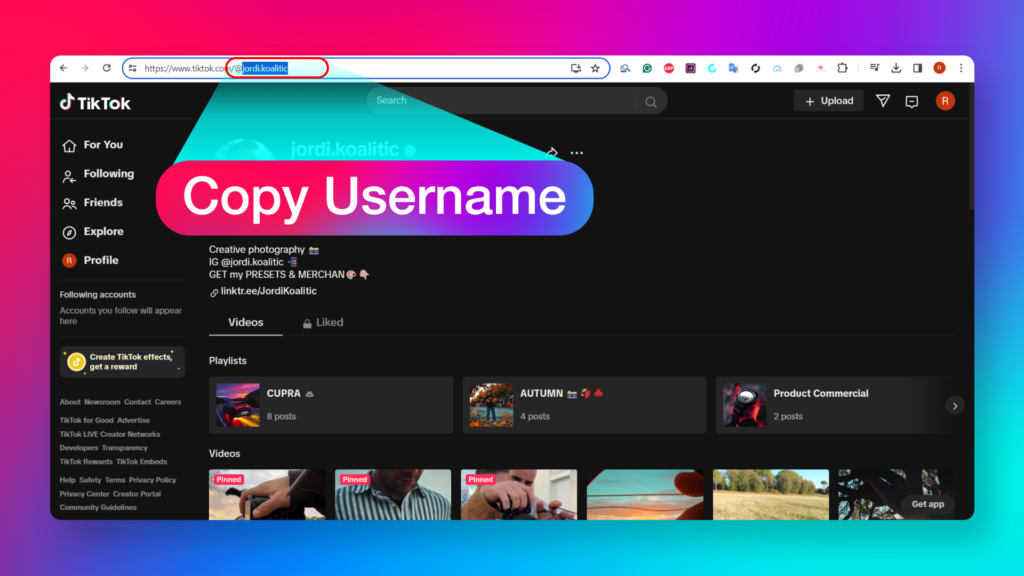Image resolution: width=1024 pixels, height=576 pixels.
Task: Go to For You feed
Action: (93, 145)
